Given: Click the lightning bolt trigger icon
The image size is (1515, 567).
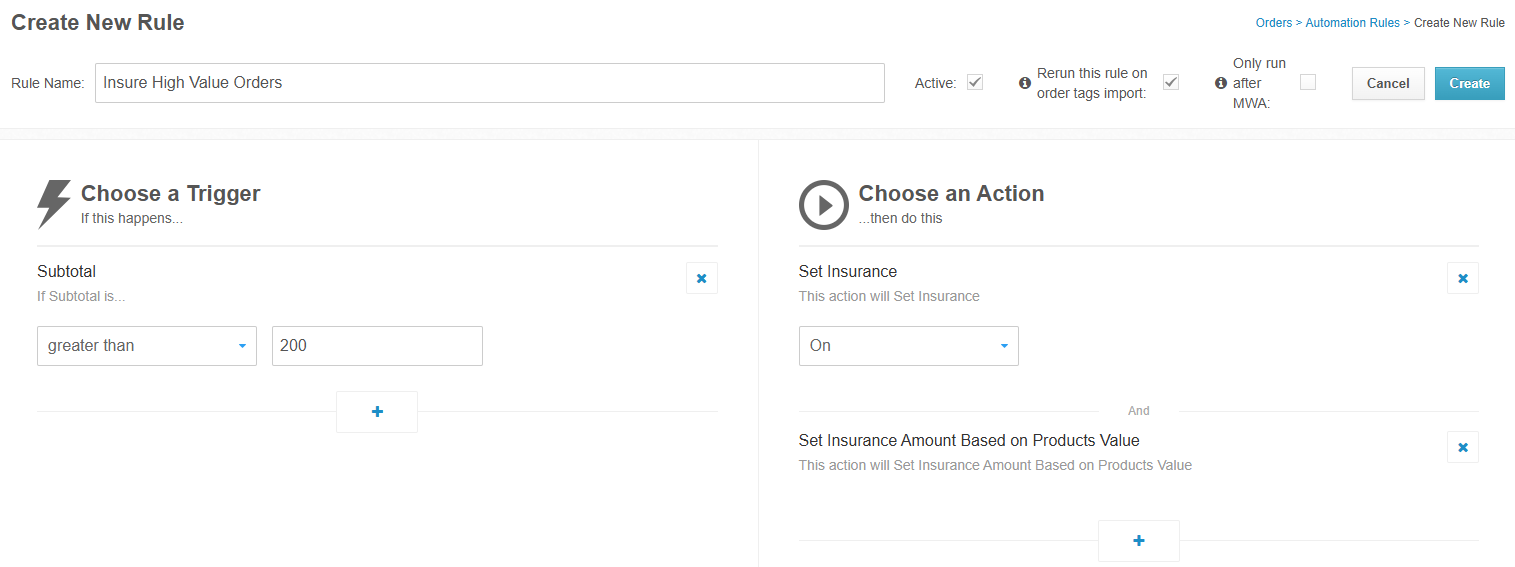Looking at the screenshot, I should click(54, 204).
